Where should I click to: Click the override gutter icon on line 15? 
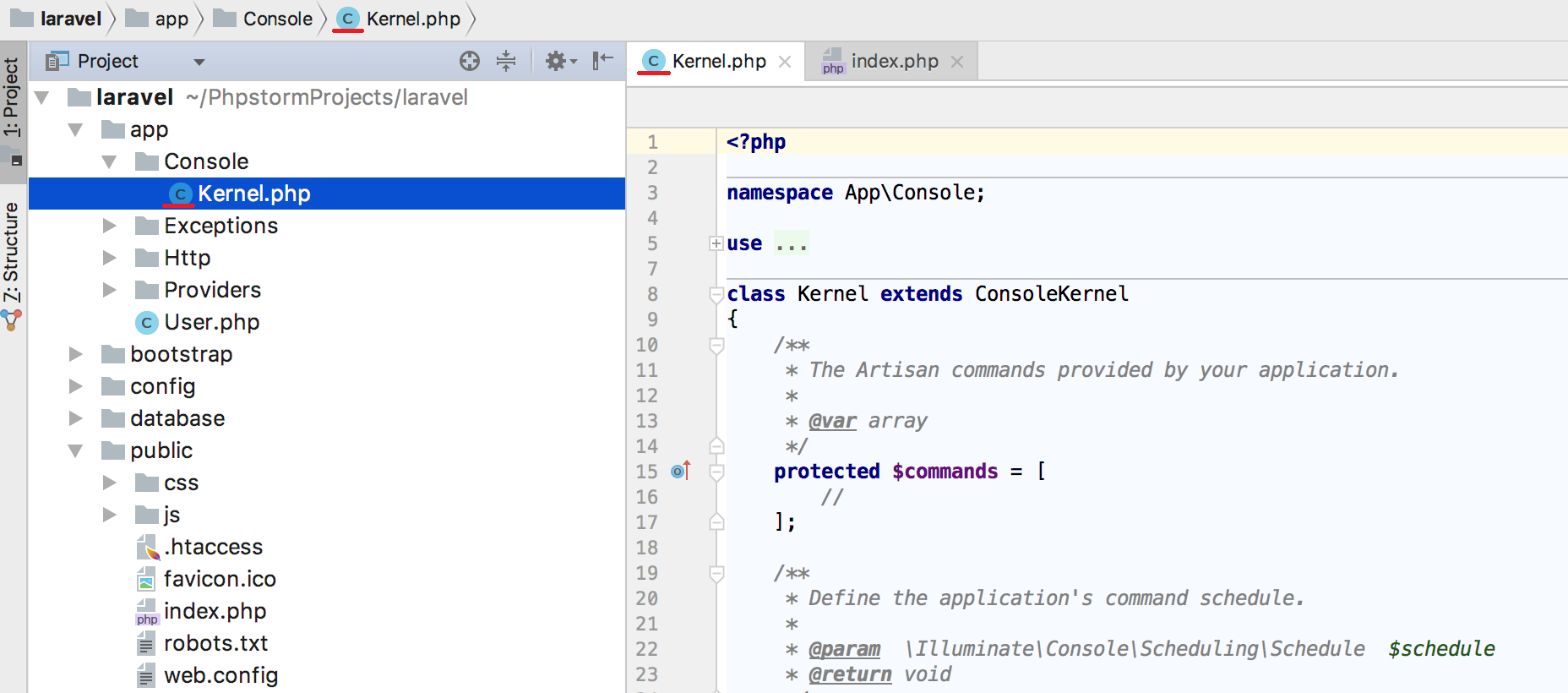pyautogui.click(x=681, y=471)
